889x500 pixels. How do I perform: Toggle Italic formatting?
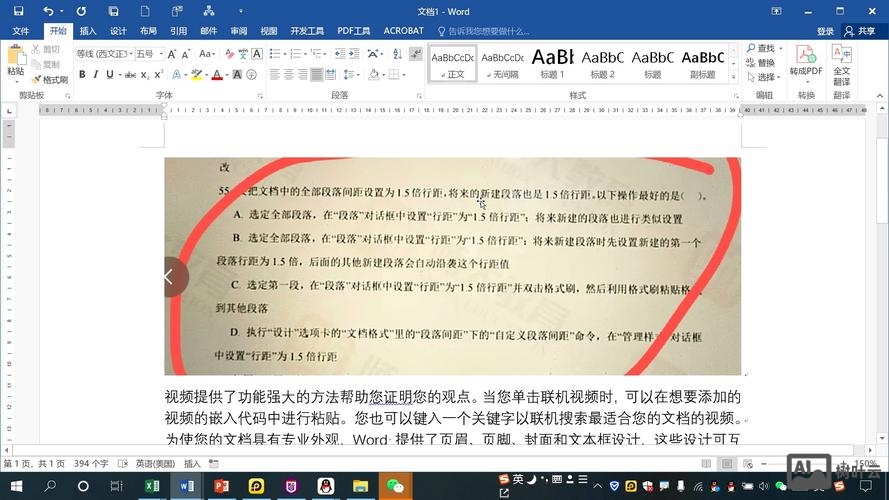point(96,74)
